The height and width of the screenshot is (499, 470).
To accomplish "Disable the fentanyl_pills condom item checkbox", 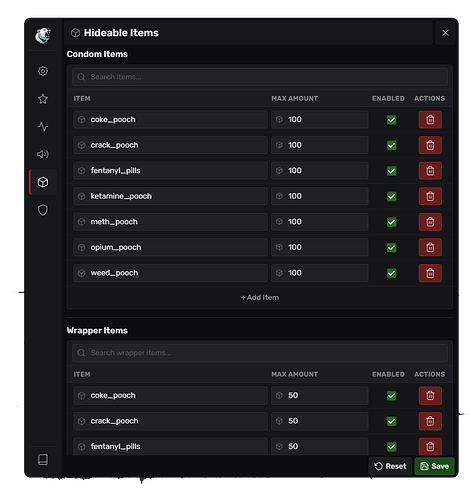I will click(391, 171).
